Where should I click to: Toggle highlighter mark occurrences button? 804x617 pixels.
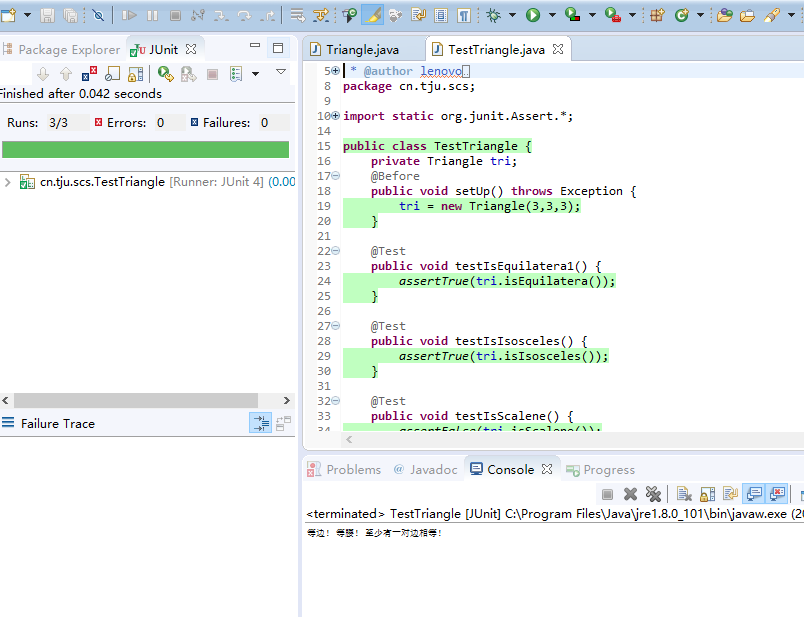[x=372, y=15]
